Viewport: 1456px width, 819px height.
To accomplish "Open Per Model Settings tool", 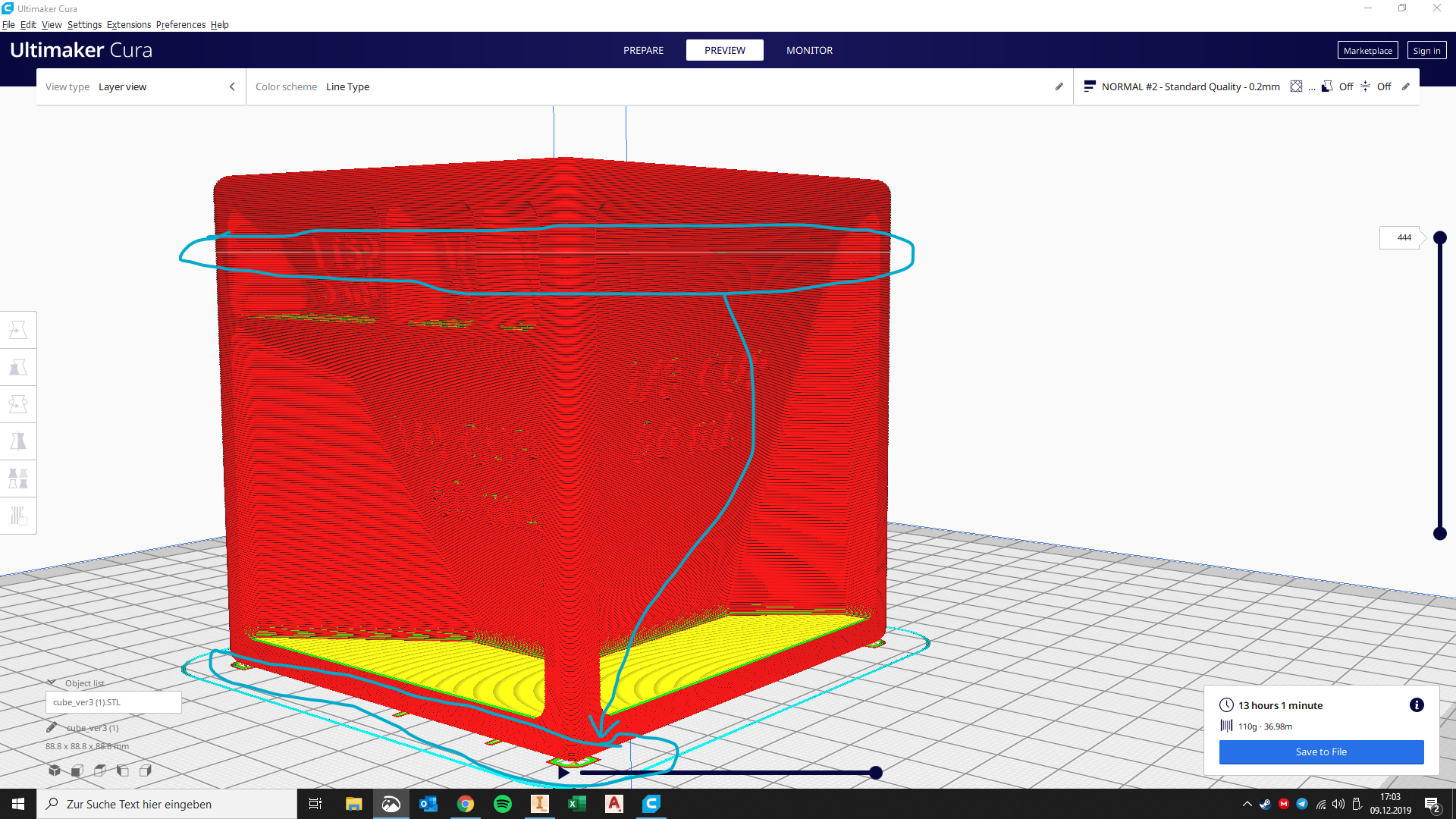I will (18, 478).
